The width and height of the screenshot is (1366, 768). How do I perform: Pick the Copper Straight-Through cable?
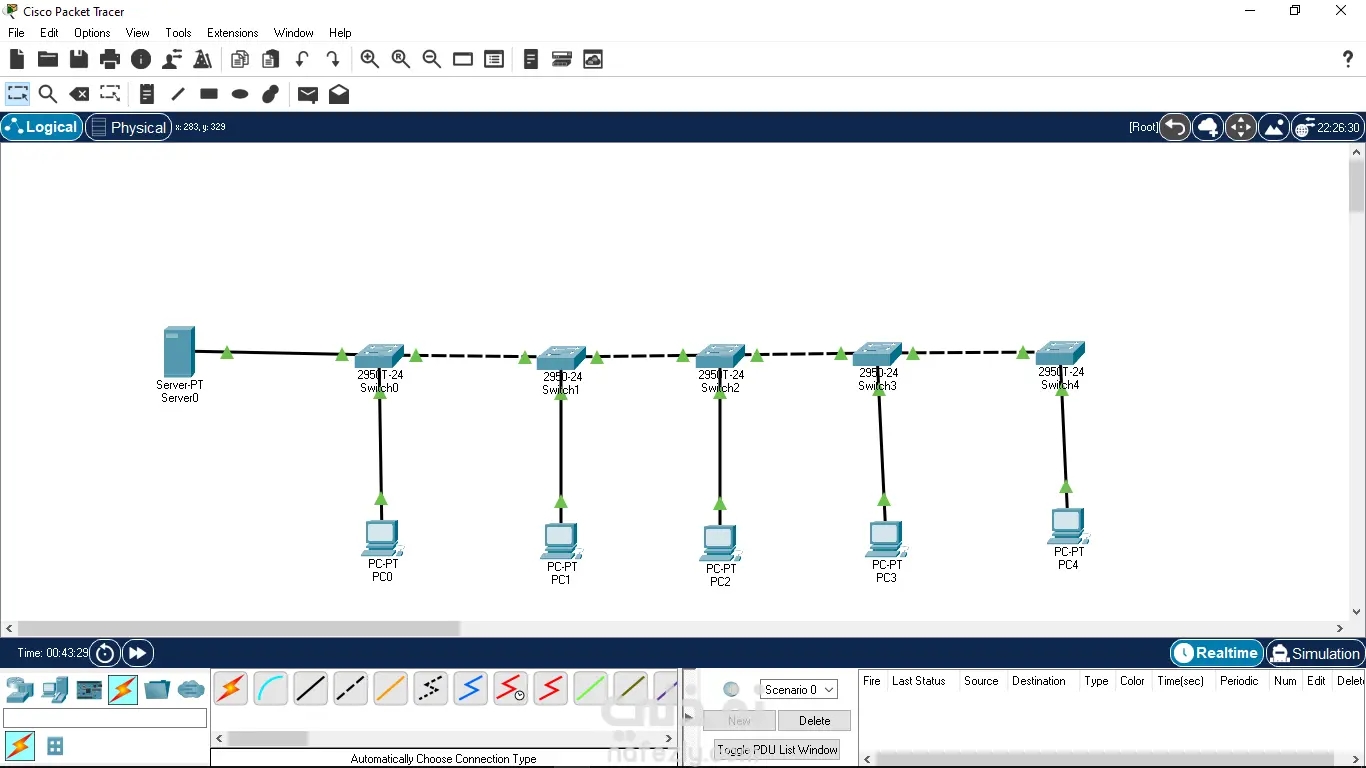click(x=311, y=688)
